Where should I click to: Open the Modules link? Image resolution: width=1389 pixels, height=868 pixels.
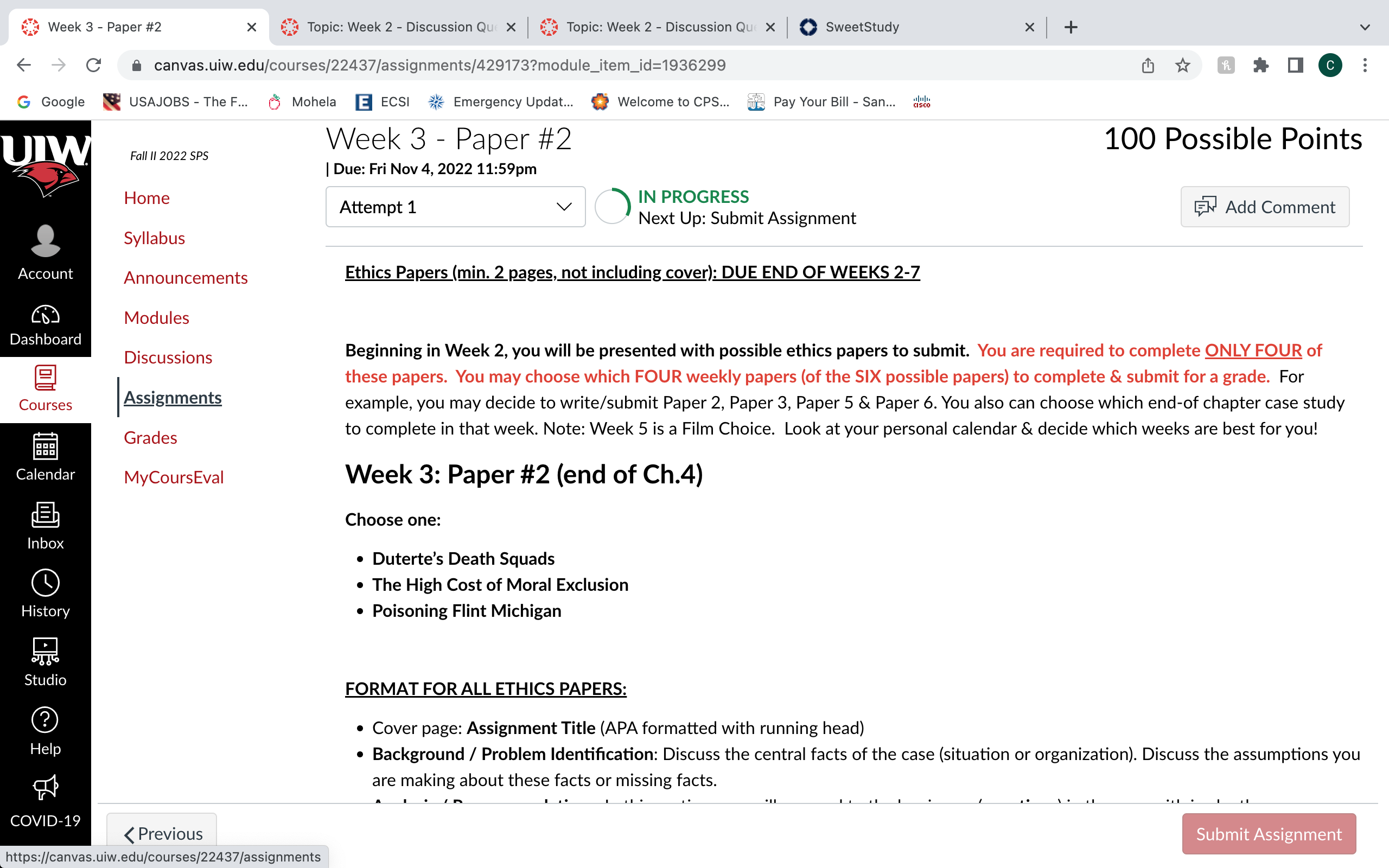point(156,317)
